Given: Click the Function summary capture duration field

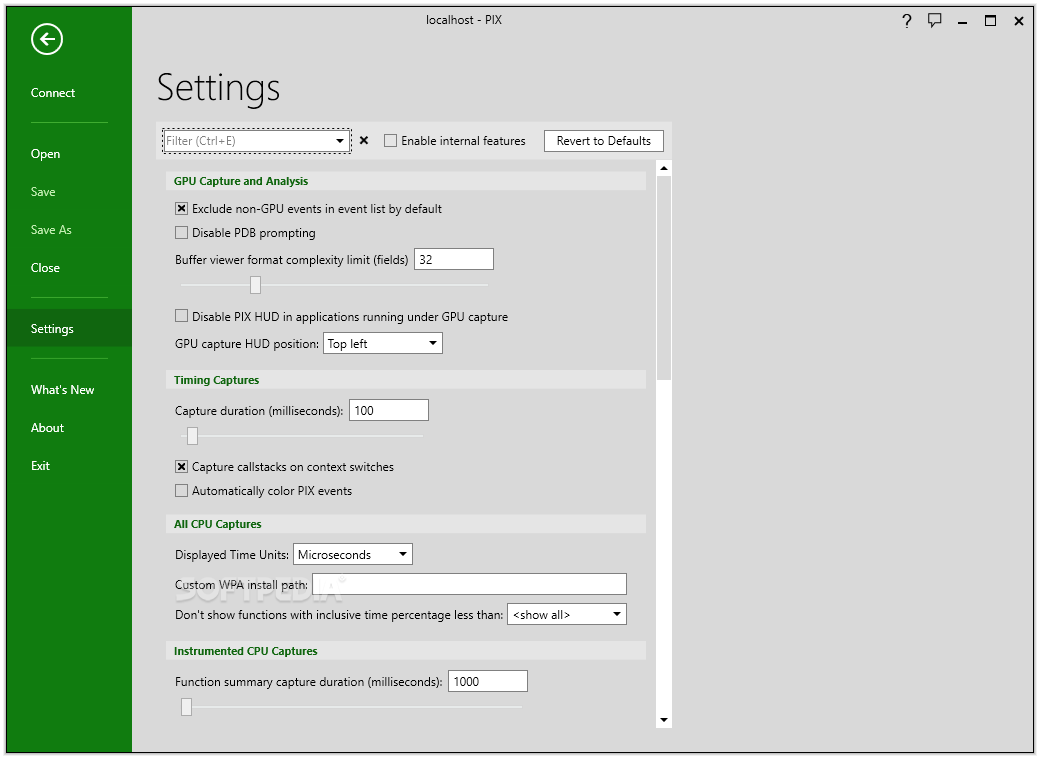Looking at the screenshot, I should coord(488,681).
